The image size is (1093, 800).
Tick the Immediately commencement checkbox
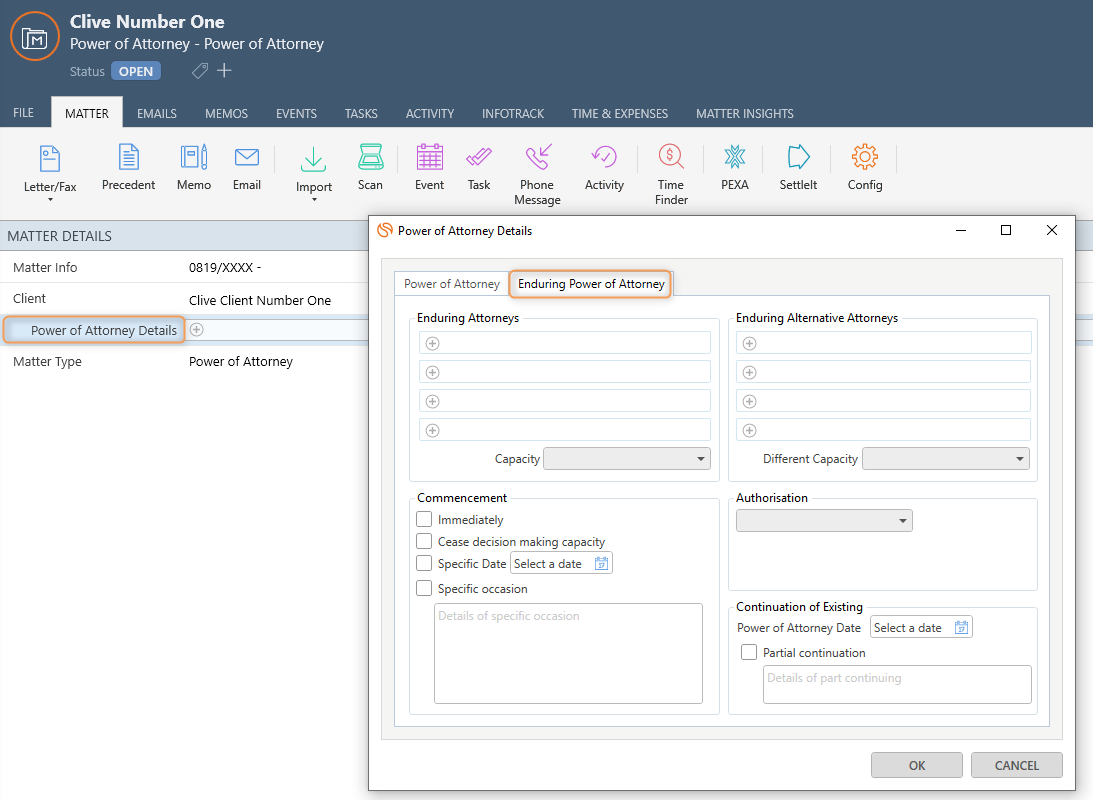(x=424, y=520)
